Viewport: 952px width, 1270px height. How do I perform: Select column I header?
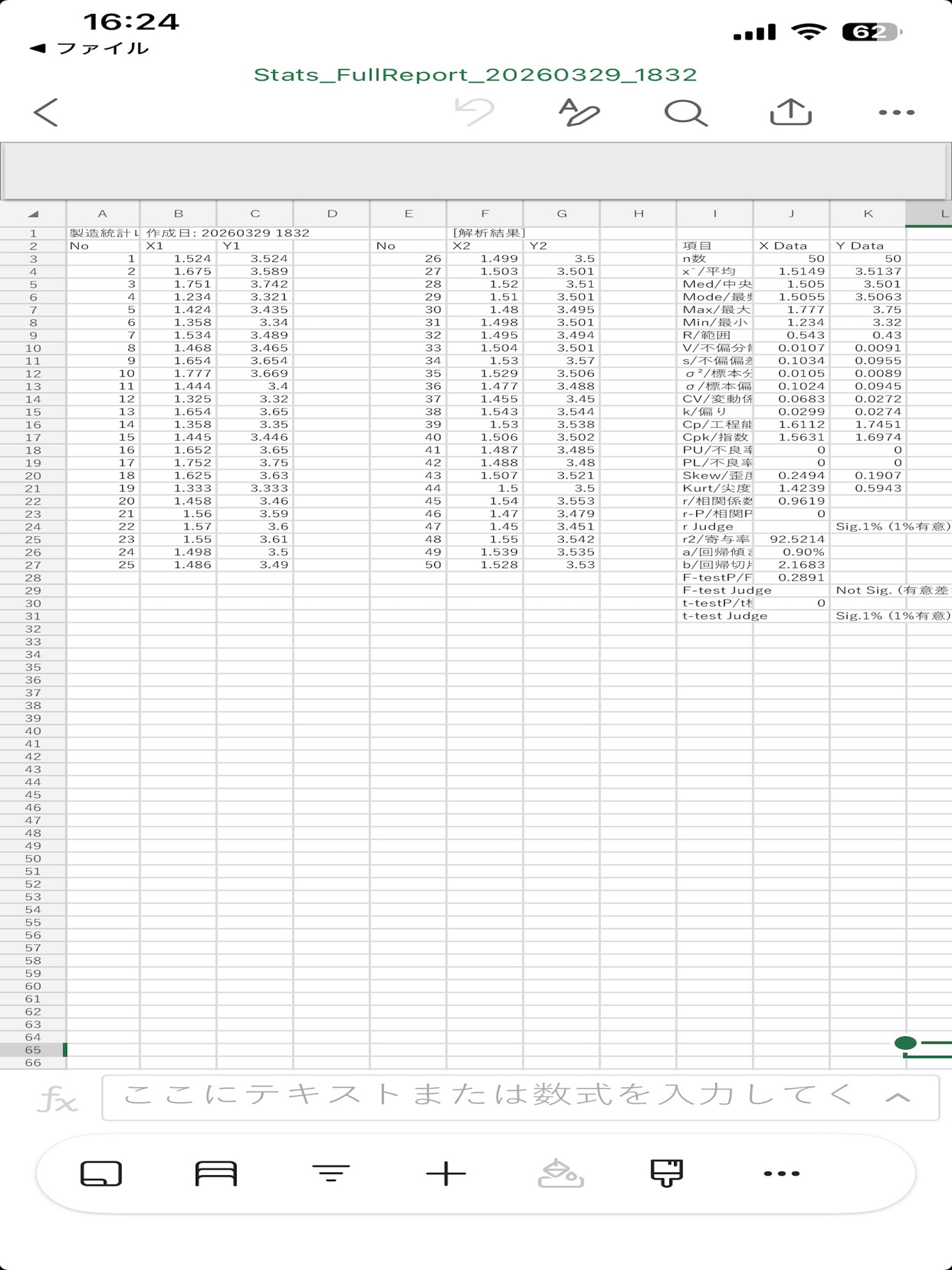click(715, 213)
